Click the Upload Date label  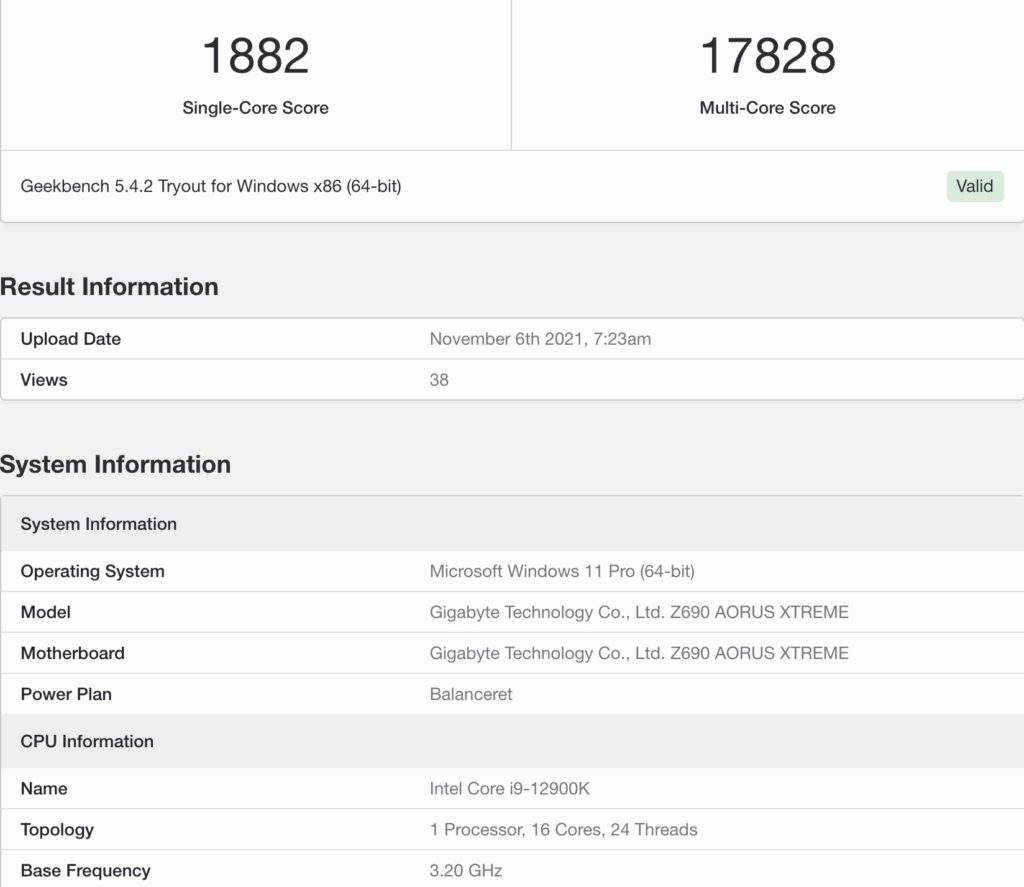[71, 339]
